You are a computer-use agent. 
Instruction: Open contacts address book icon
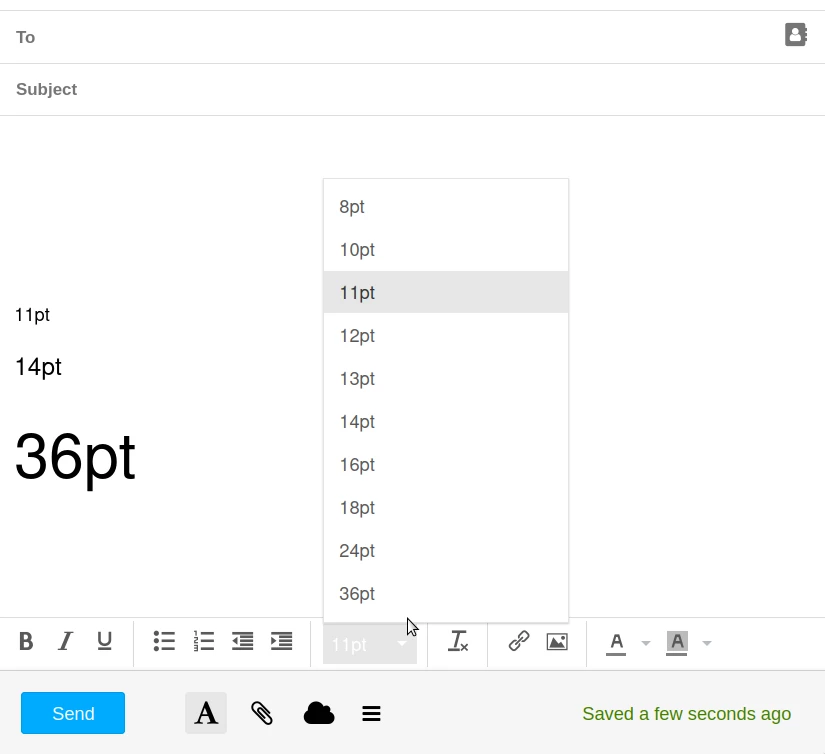coord(795,36)
